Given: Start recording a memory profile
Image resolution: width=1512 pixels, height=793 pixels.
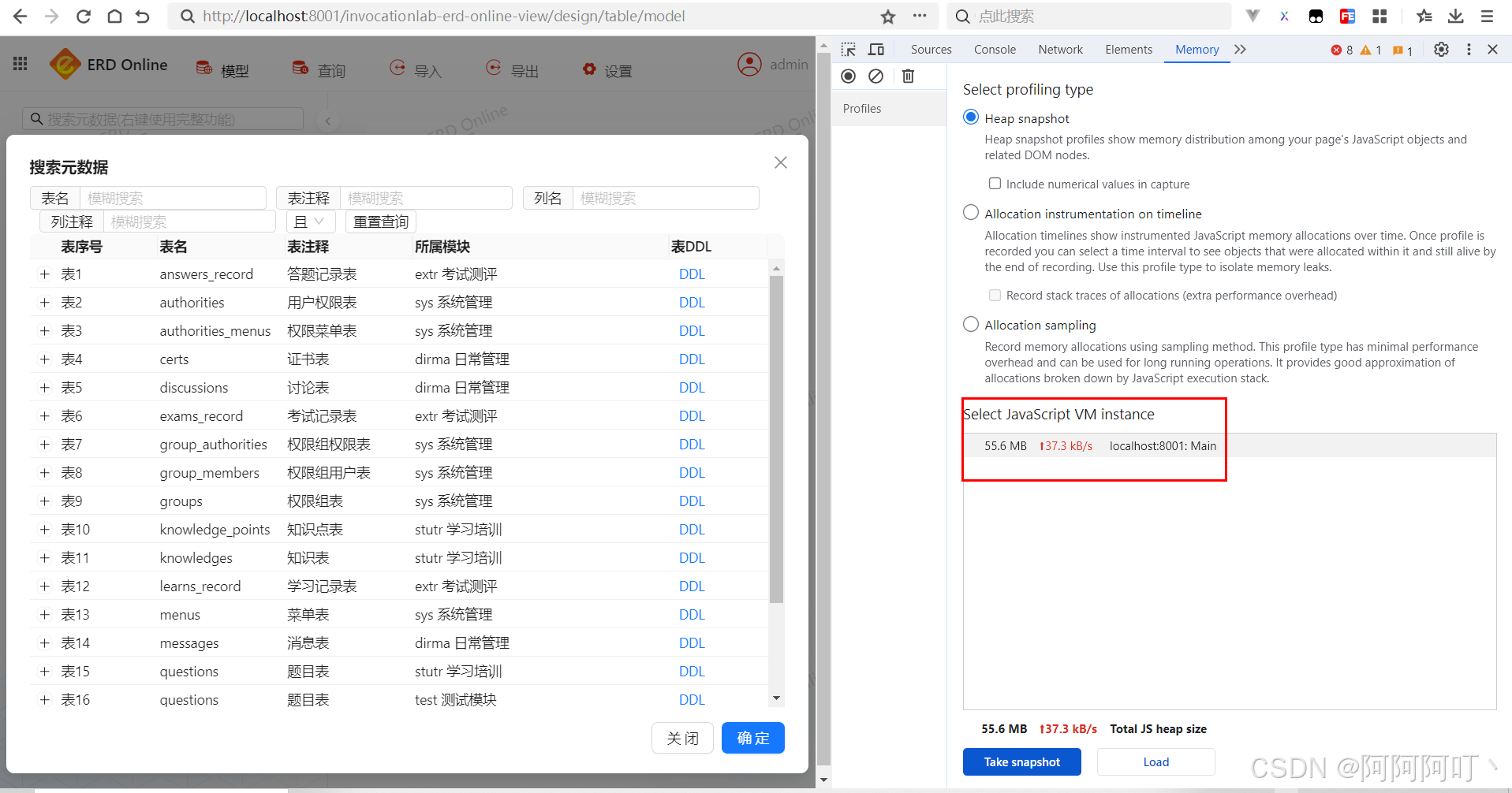Looking at the screenshot, I should (848, 76).
